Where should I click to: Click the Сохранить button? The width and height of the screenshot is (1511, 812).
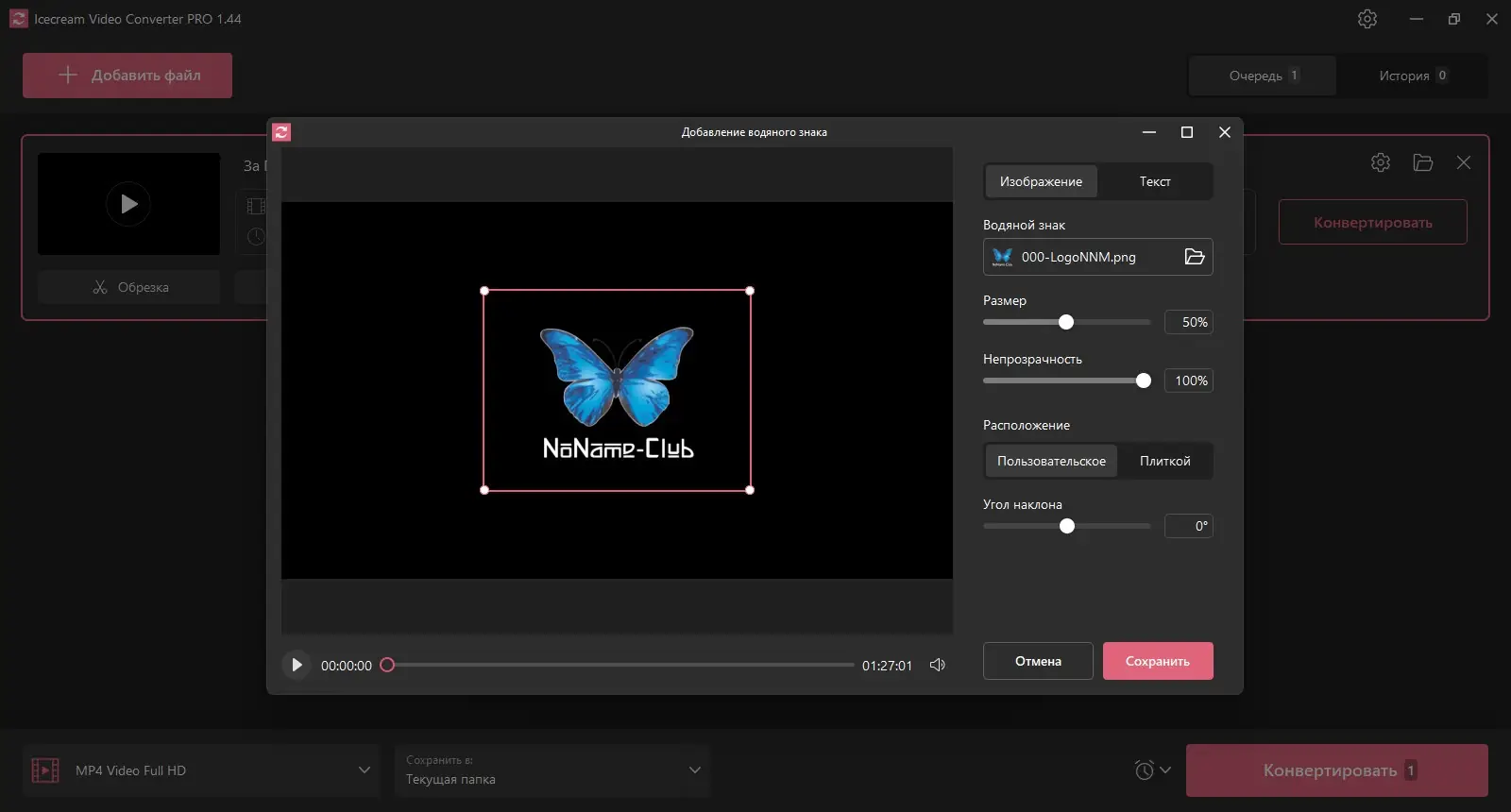pos(1158,661)
